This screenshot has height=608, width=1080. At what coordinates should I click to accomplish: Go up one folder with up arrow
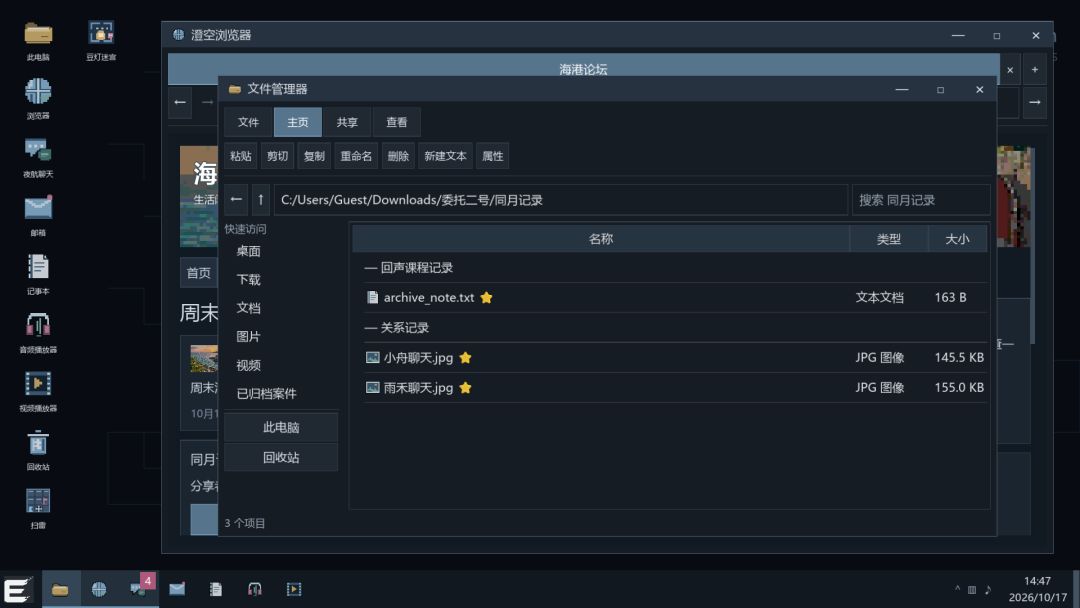260,200
